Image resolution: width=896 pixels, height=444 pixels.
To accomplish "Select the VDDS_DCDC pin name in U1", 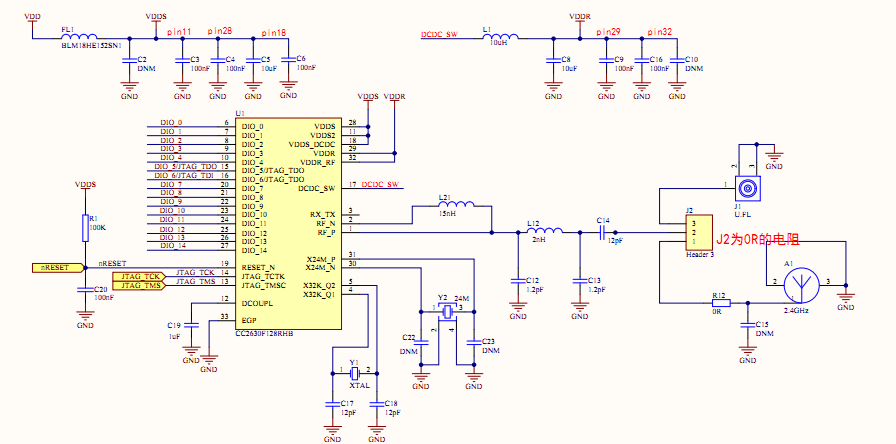I will click(x=312, y=144).
